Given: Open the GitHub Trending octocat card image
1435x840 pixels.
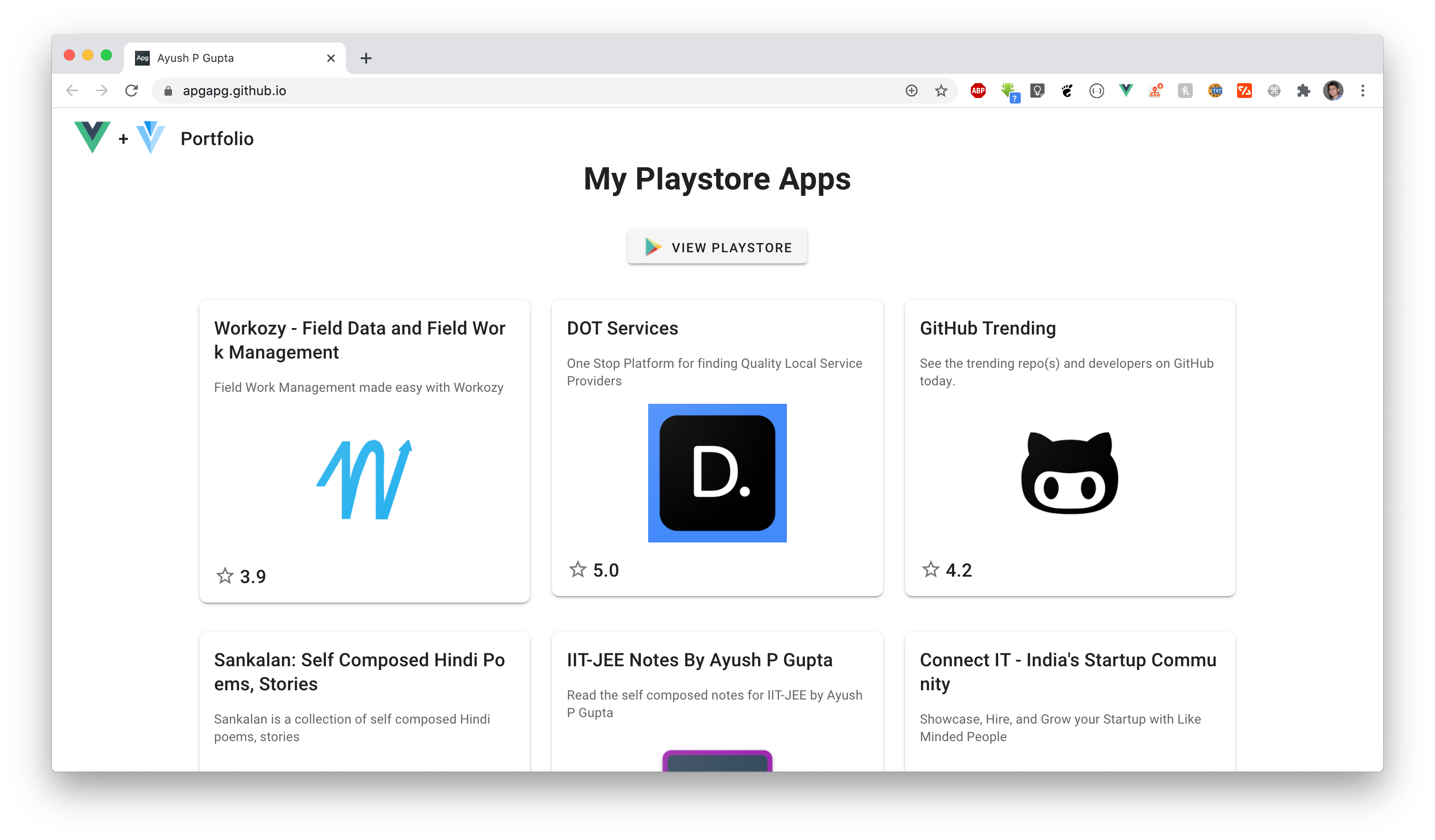Looking at the screenshot, I should [1069, 473].
